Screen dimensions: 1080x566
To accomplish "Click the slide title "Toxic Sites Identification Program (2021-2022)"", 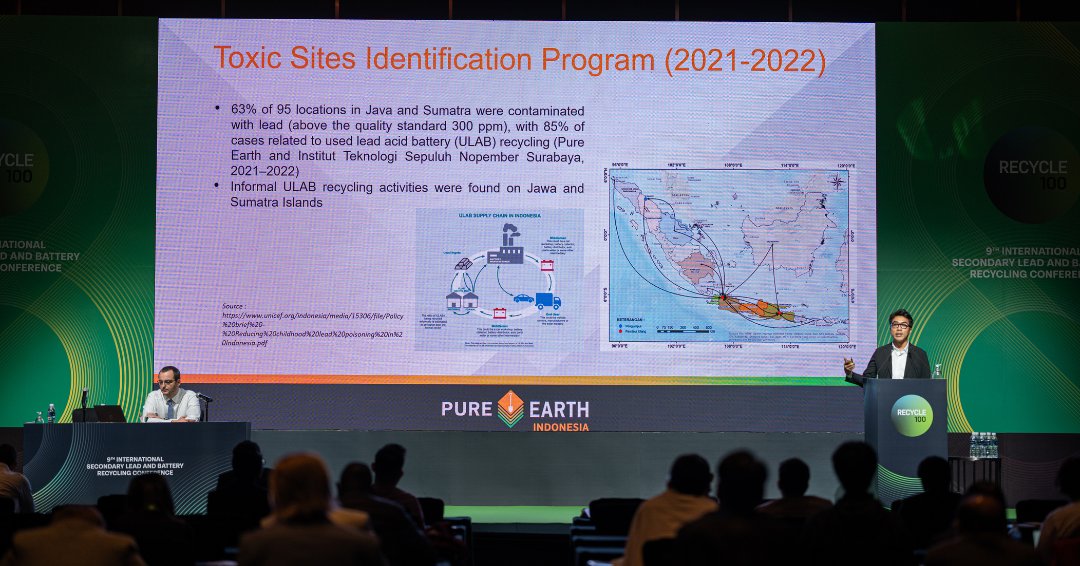I will [519, 60].
